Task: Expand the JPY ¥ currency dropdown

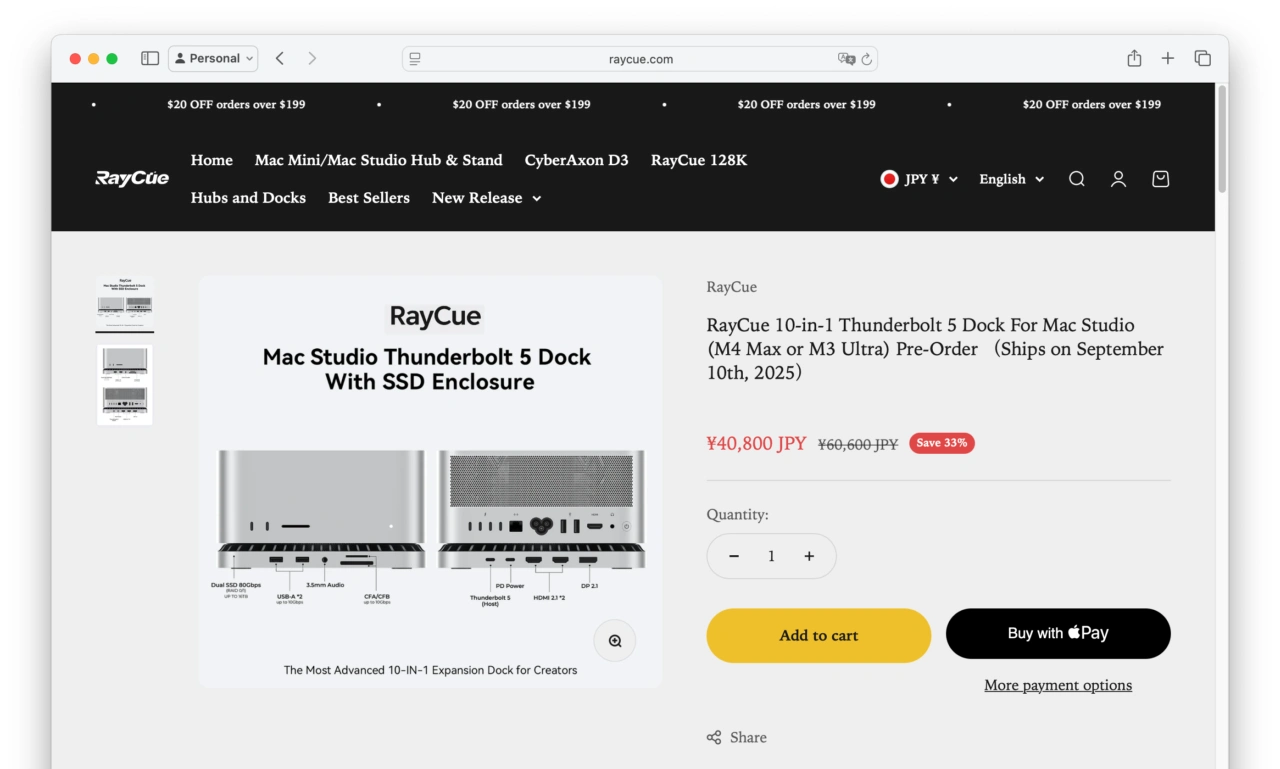Action: pos(920,179)
